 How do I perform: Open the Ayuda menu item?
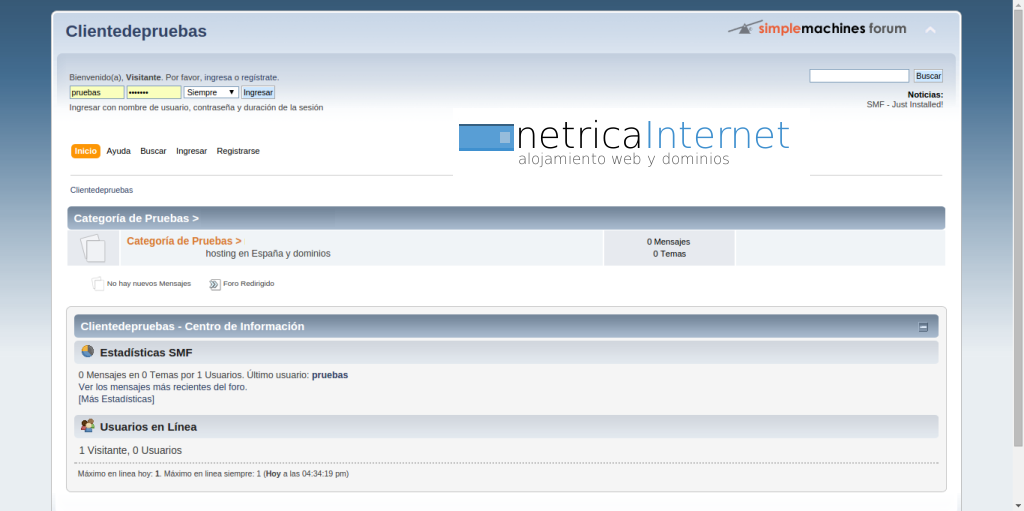pos(118,151)
